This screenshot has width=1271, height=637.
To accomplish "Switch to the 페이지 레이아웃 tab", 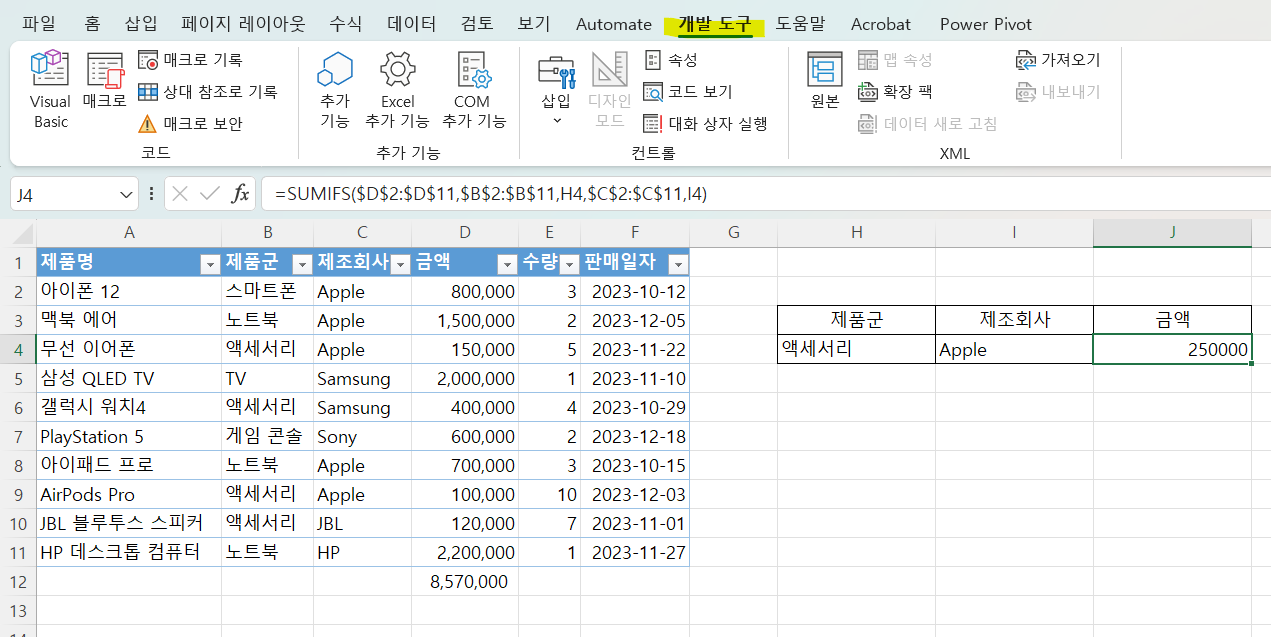I will tap(243, 23).
